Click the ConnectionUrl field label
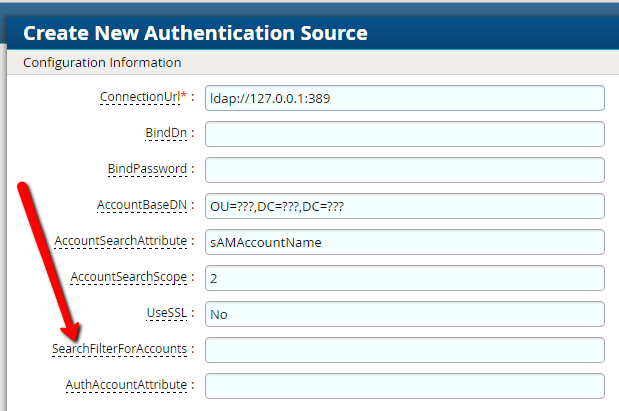This screenshot has height=411, width=619. [x=139, y=98]
